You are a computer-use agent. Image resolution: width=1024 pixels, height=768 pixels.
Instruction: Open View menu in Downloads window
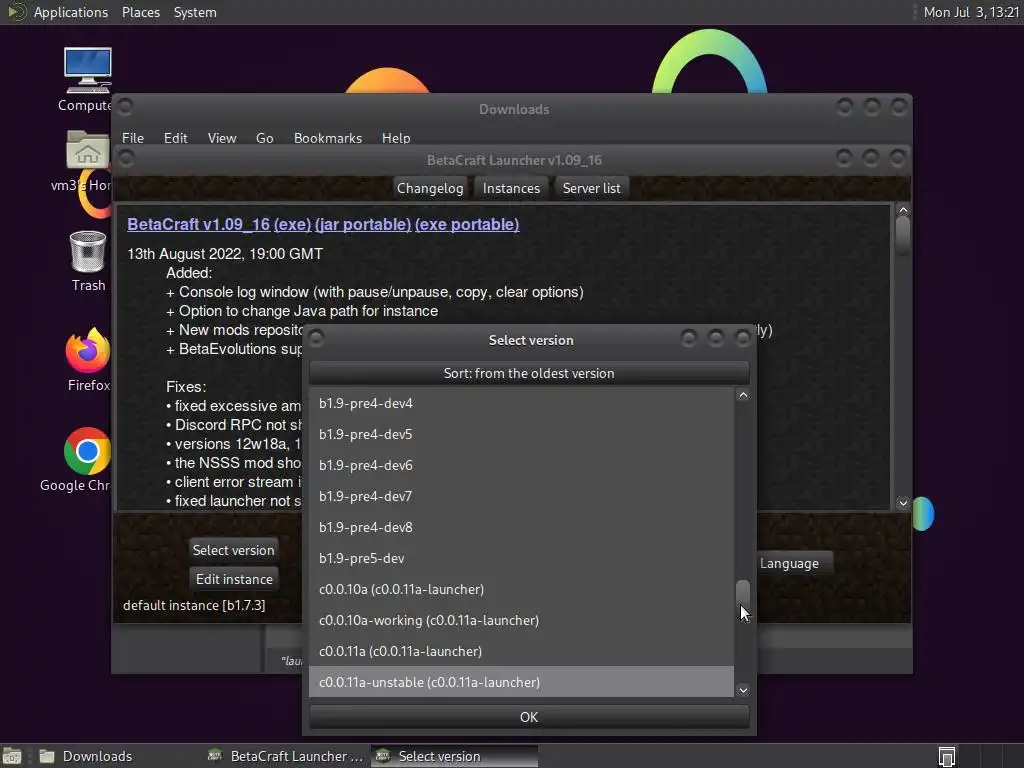point(222,138)
